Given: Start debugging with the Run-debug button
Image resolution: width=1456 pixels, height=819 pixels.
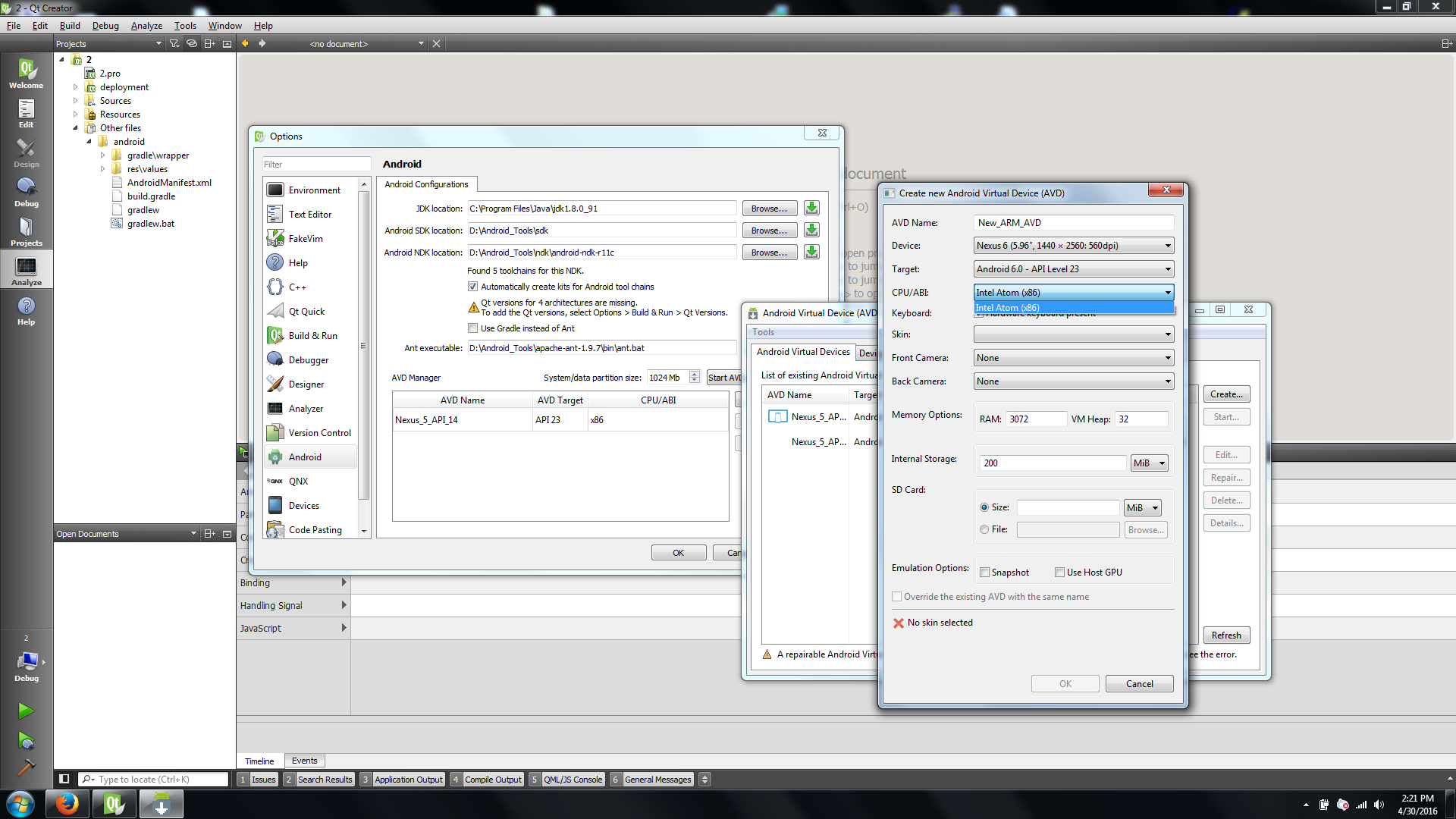Looking at the screenshot, I should click(26, 740).
